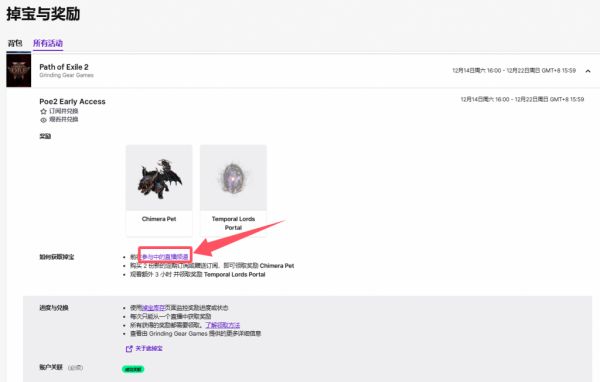Screen dimensions: 600x382
Task: Open the Path of Exile 2 cover thumbnail
Action: (x=18, y=70)
